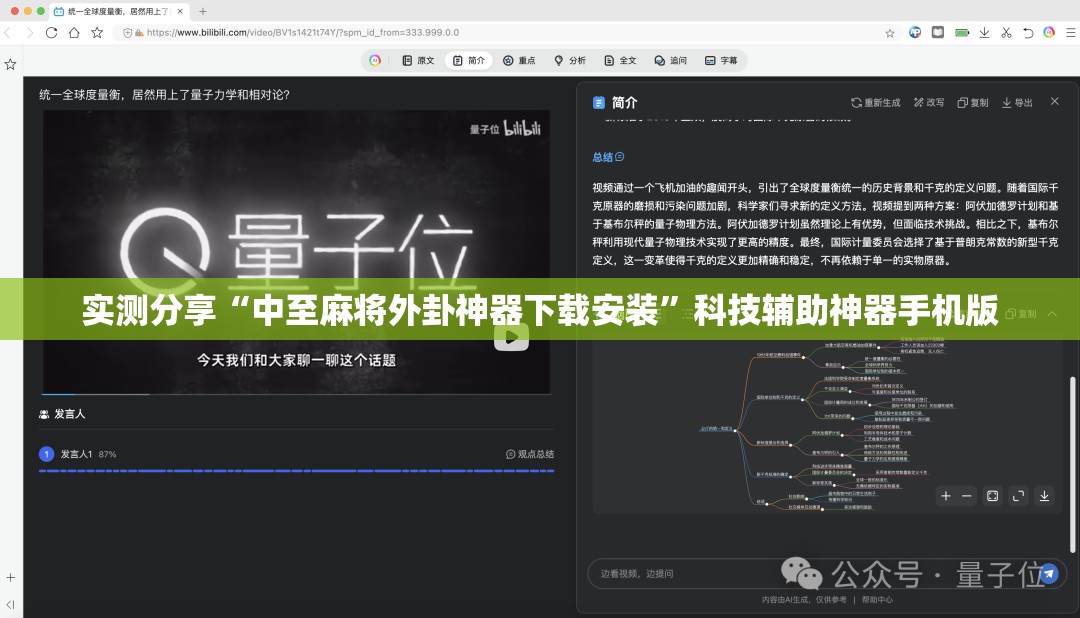Select the 简介 tab
Image resolution: width=1080 pixels, height=618 pixels.
(468, 61)
